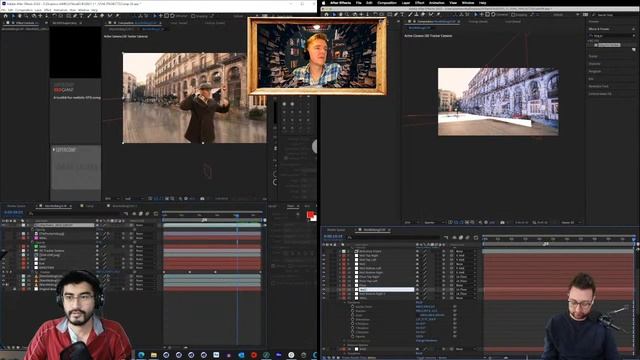Open the Effect menu in right window

click(419, 3)
